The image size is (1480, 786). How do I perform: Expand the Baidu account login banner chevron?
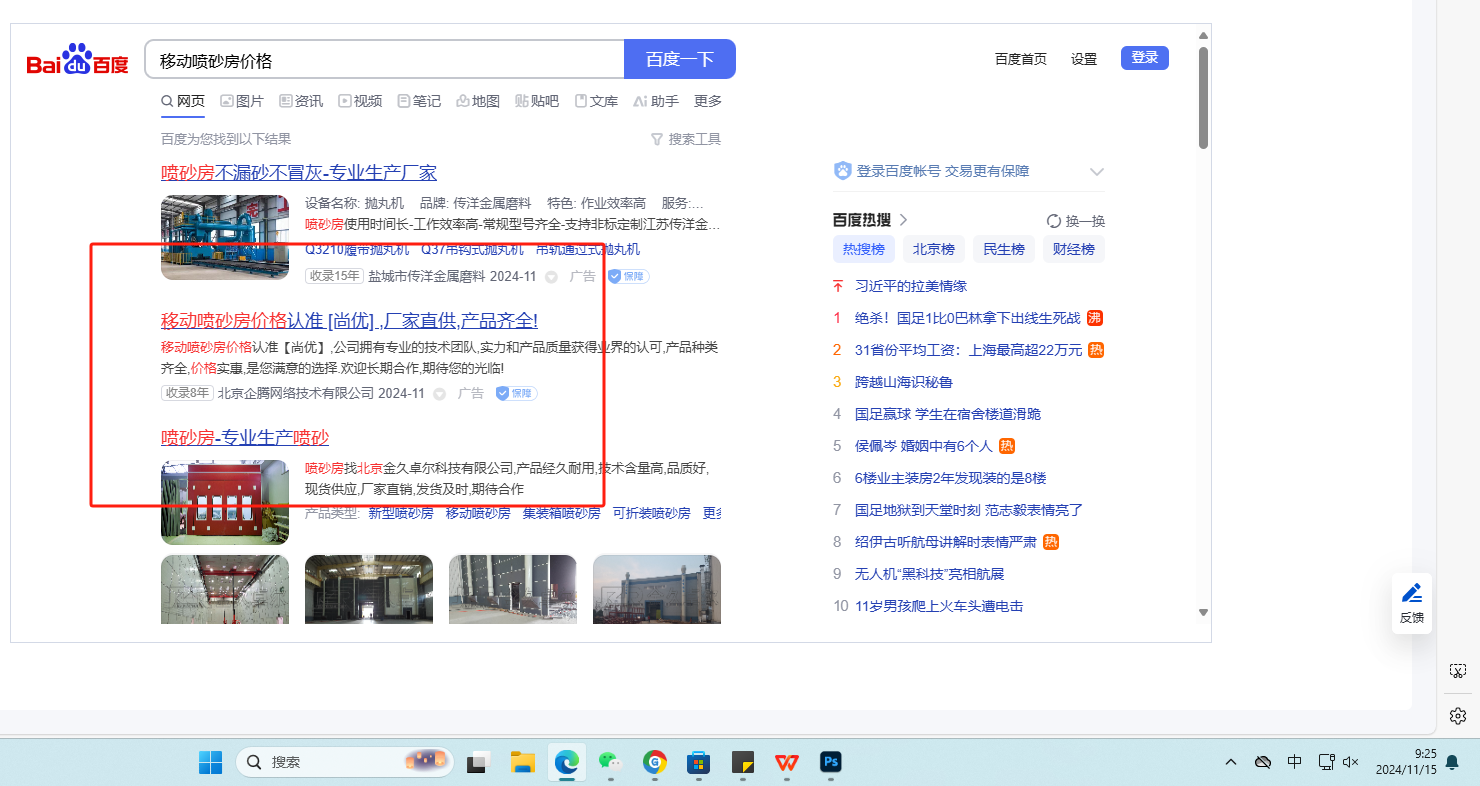pyautogui.click(x=1096, y=172)
